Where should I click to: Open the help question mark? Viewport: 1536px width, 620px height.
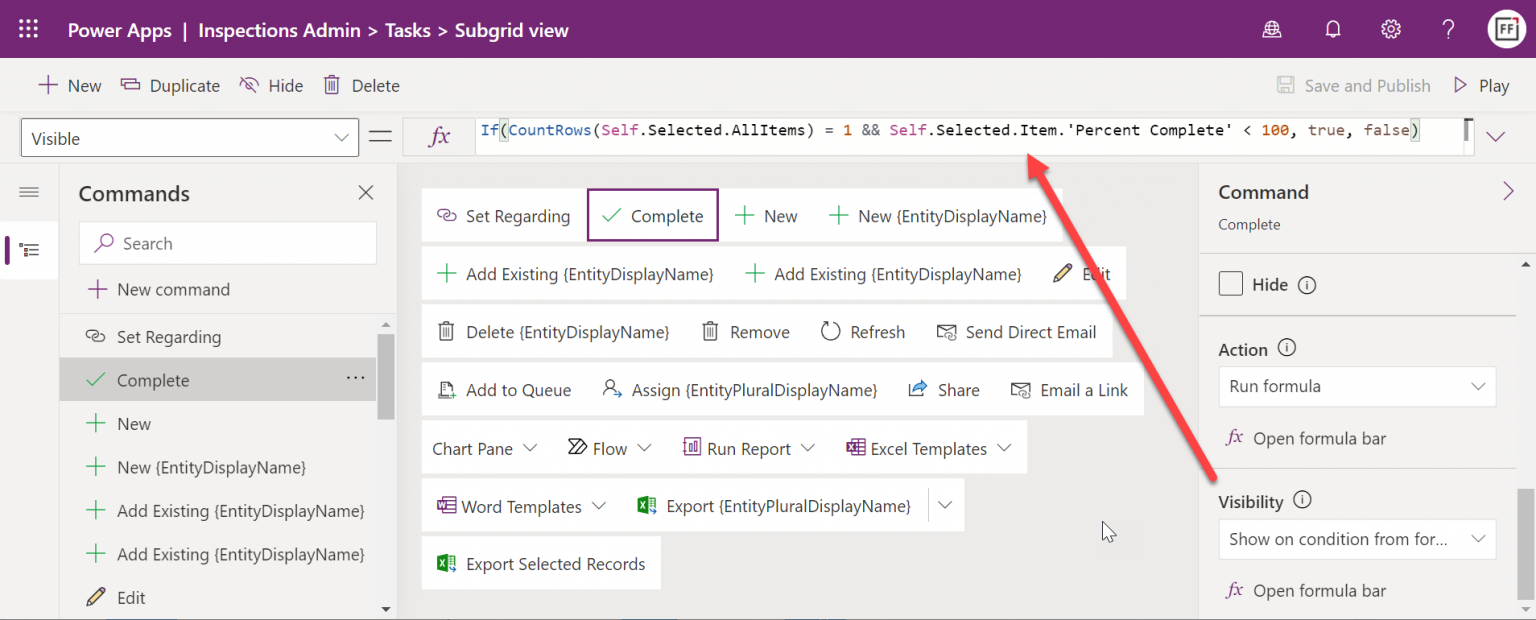pos(1448,30)
